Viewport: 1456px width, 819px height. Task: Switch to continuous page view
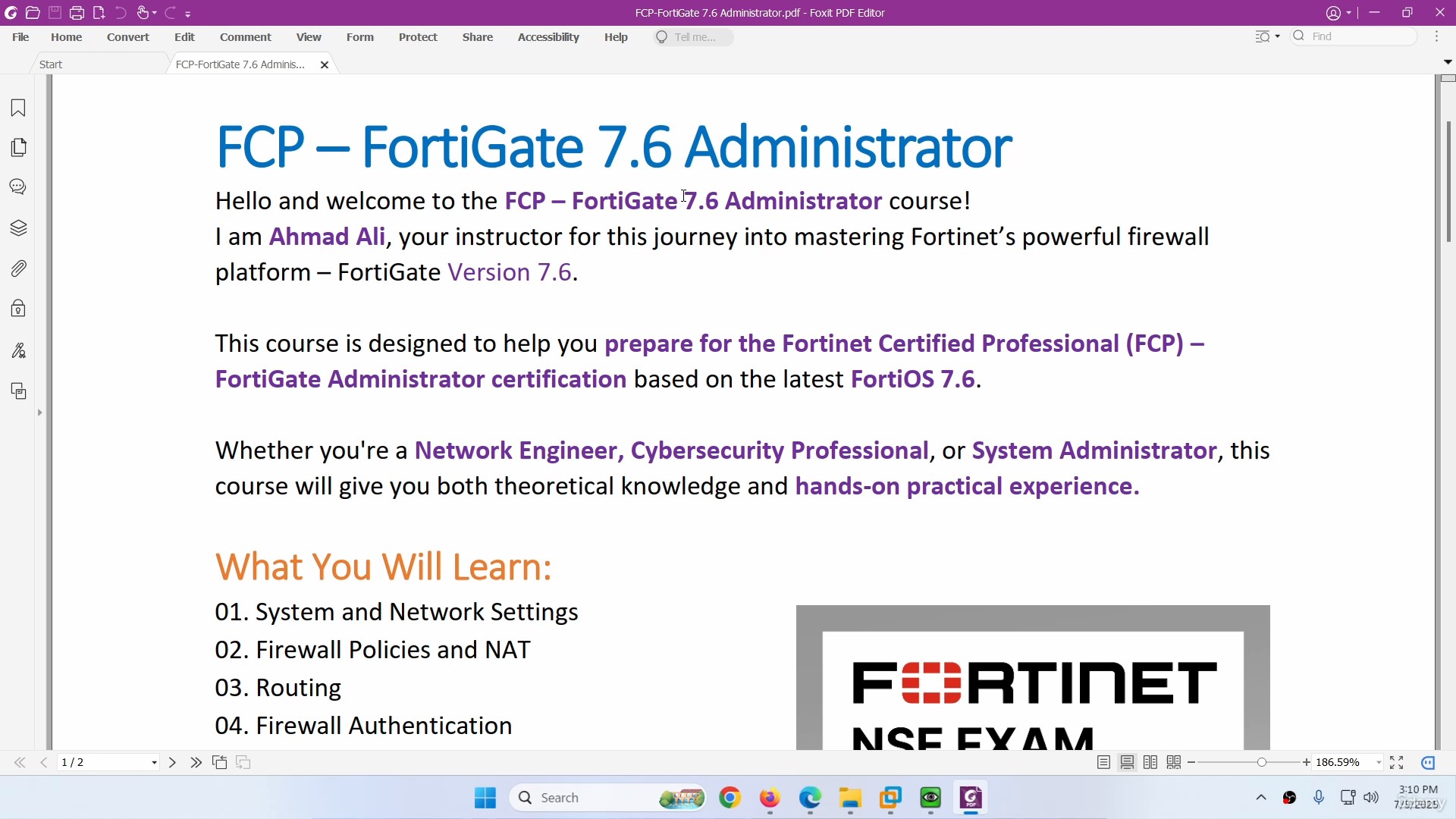click(x=1127, y=763)
